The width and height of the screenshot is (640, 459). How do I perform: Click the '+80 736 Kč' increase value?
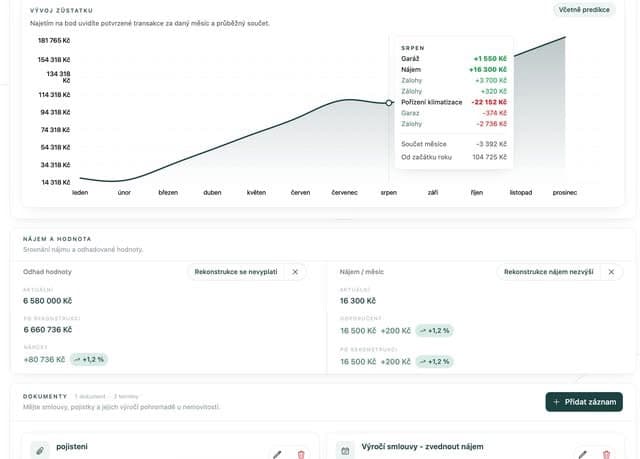(44, 359)
